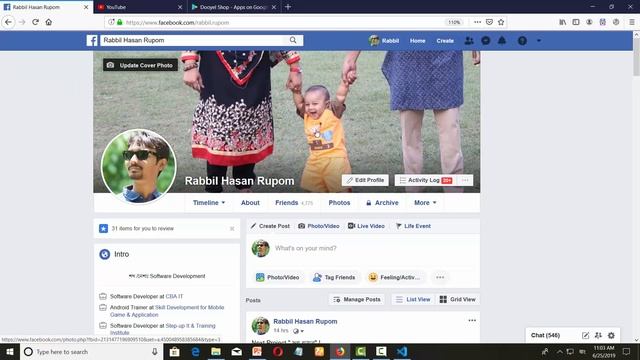640x360 pixels.
Task: Expand the account dropdown arrow in header
Action: [x=539, y=40]
